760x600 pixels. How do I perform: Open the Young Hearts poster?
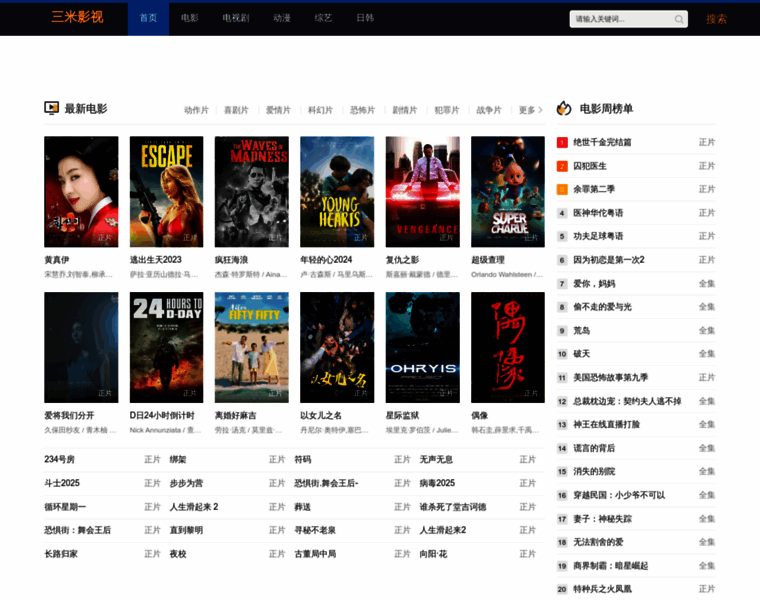(x=337, y=191)
